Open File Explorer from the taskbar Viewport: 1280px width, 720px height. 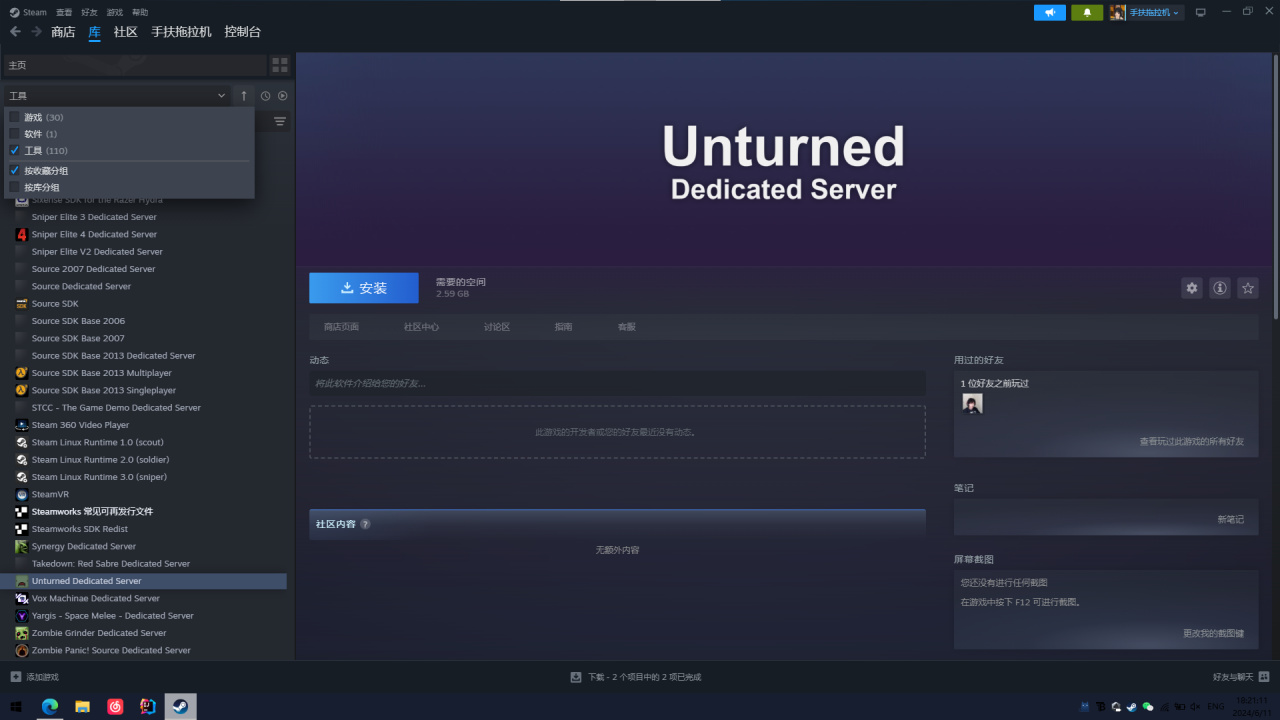pos(83,707)
